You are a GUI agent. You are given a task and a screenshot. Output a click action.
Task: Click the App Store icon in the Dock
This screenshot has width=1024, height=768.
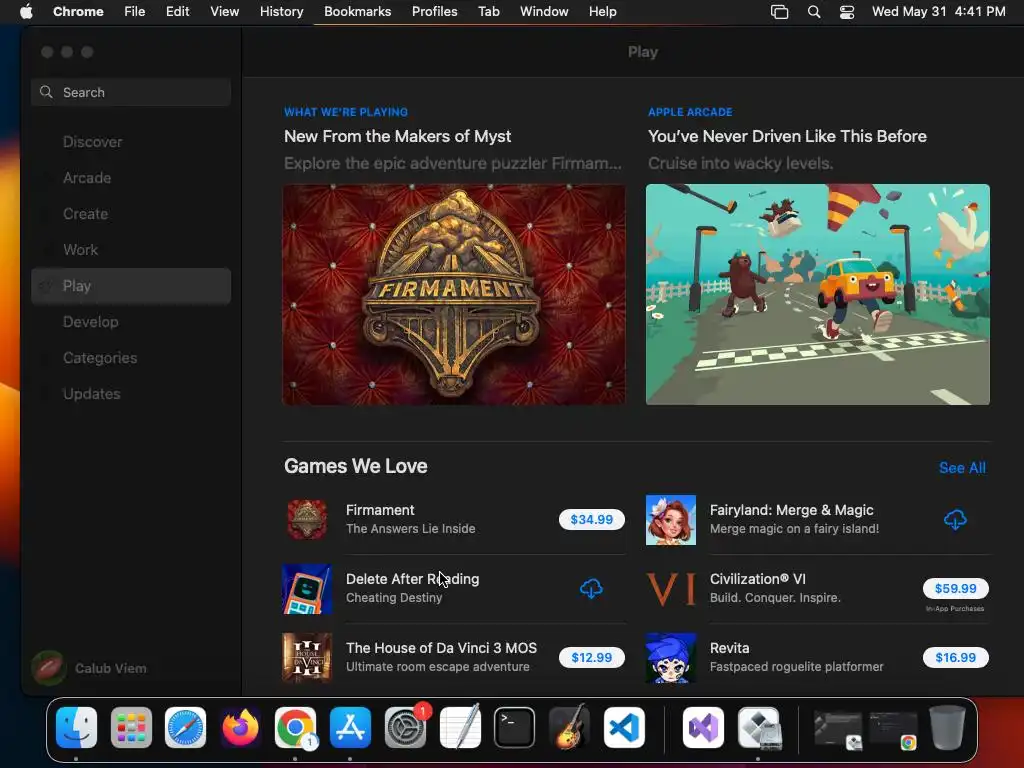[x=350, y=728]
